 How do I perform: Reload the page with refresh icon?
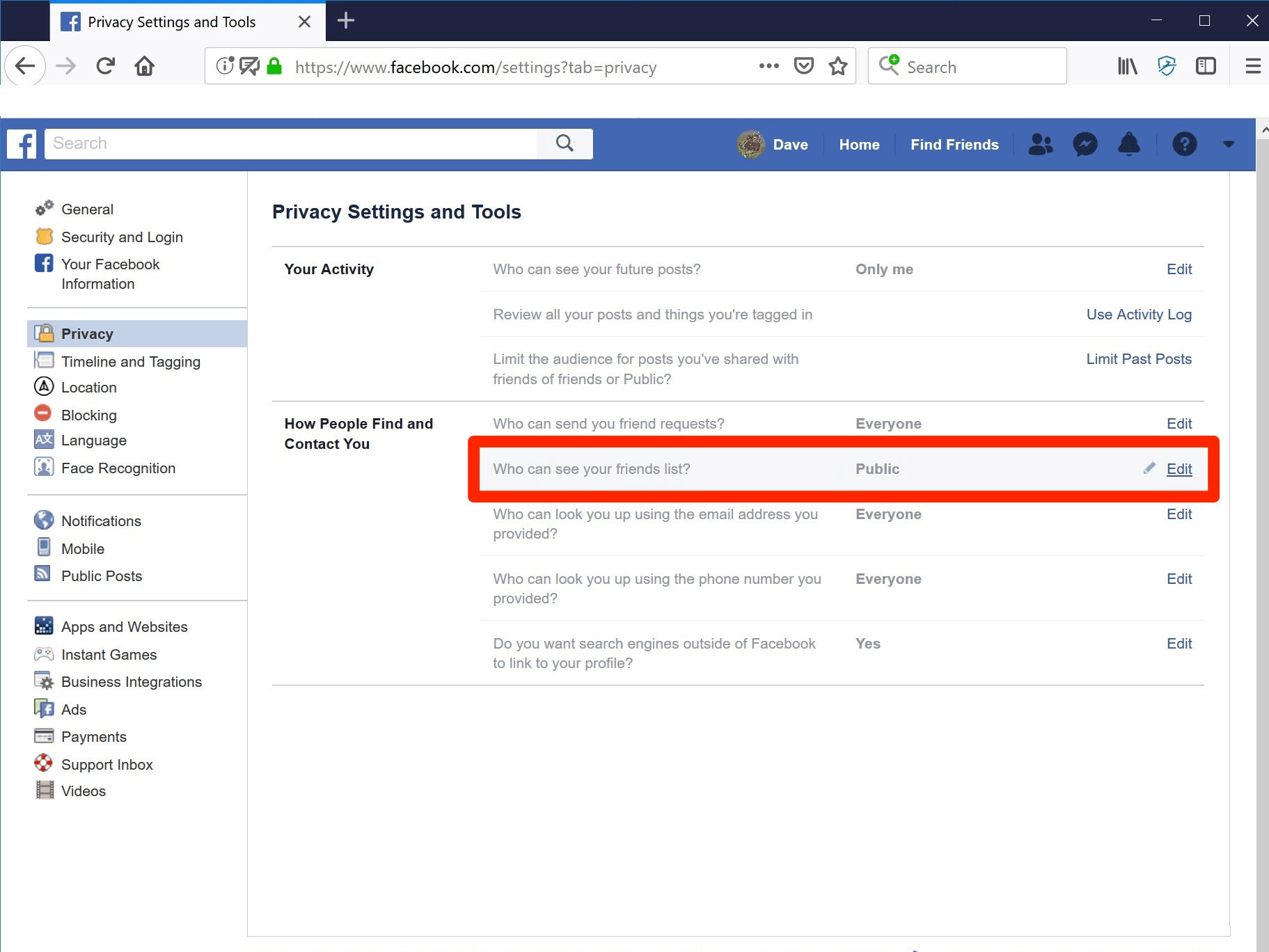(x=105, y=66)
